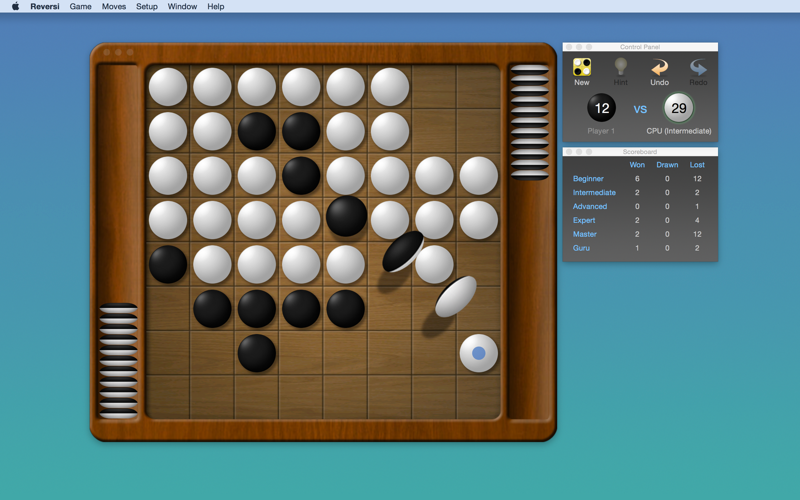Click the Scoreboard title bar
This screenshot has width=800, height=500.
point(640,152)
